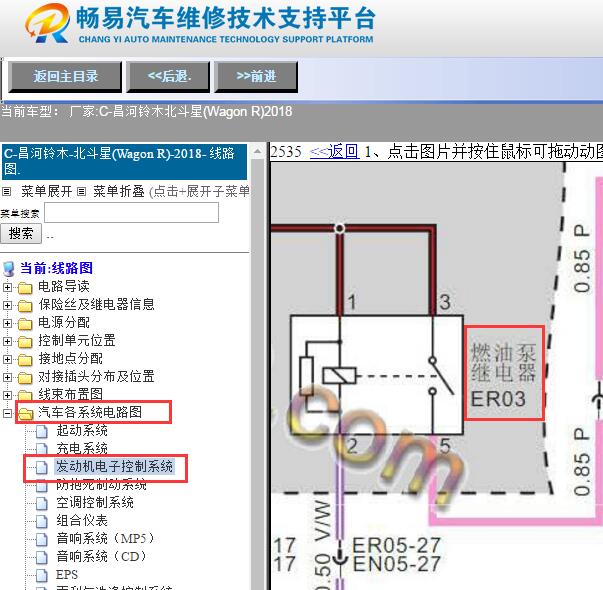Collapse the 汽车各系统电路图 tree node
The height and width of the screenshot is (590, 603).
(7, 413)
